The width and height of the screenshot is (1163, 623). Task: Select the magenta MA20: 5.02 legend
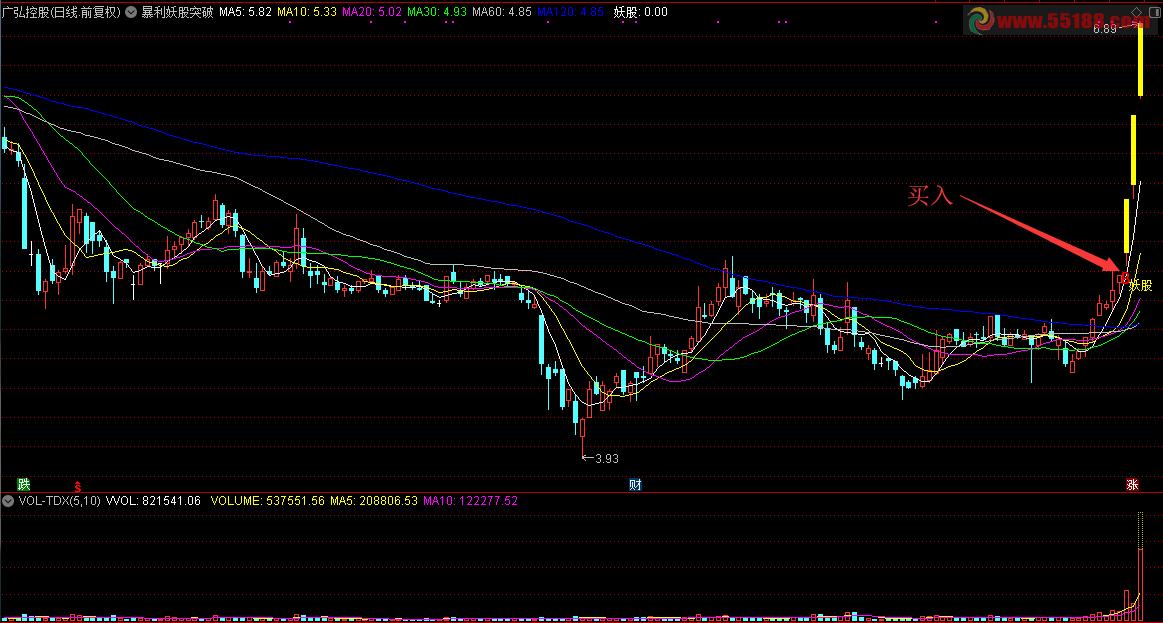tap(370, 13)
